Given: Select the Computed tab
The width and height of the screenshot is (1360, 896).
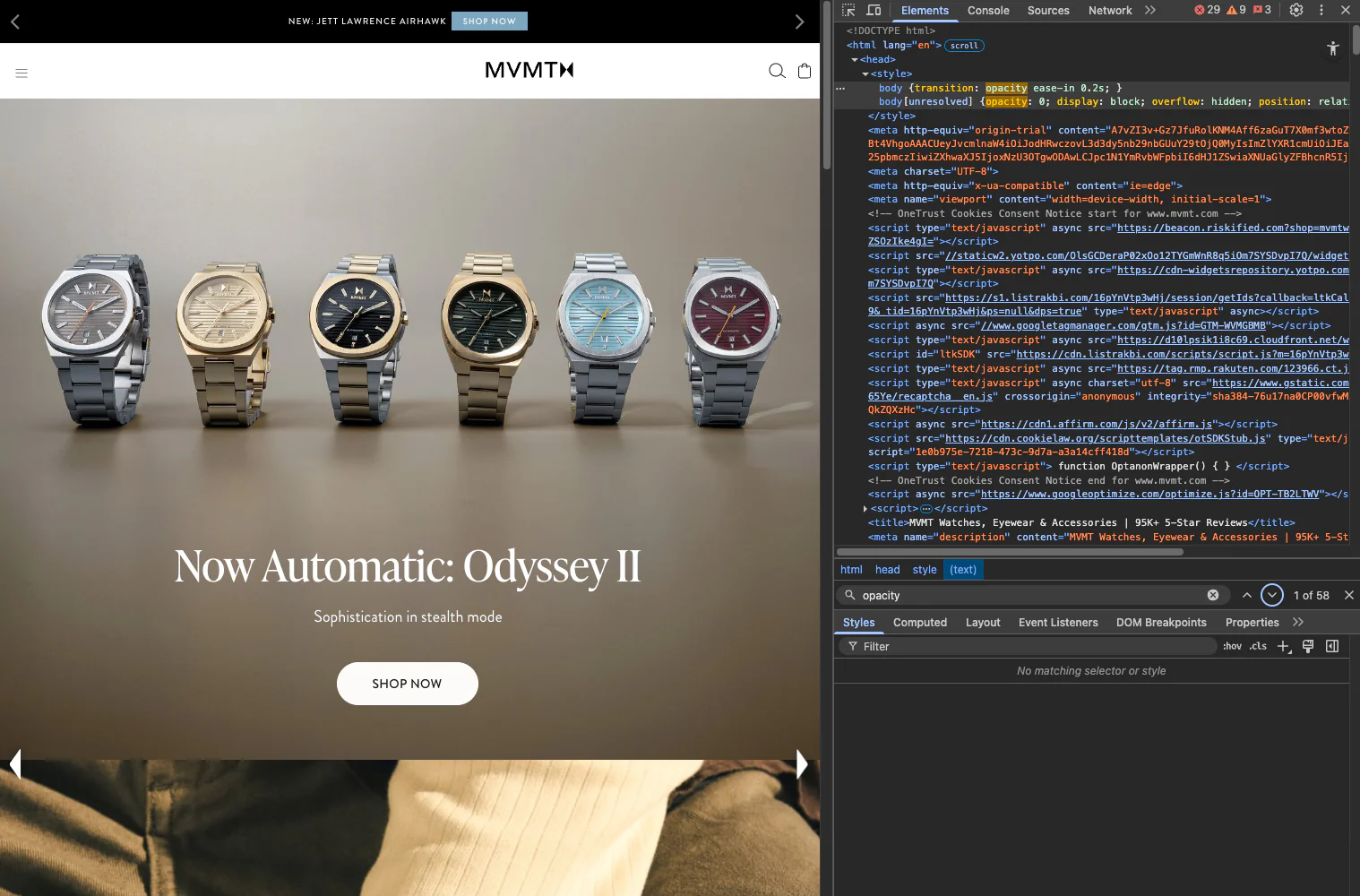Looking at the screenshot, I should coord(920,622).
